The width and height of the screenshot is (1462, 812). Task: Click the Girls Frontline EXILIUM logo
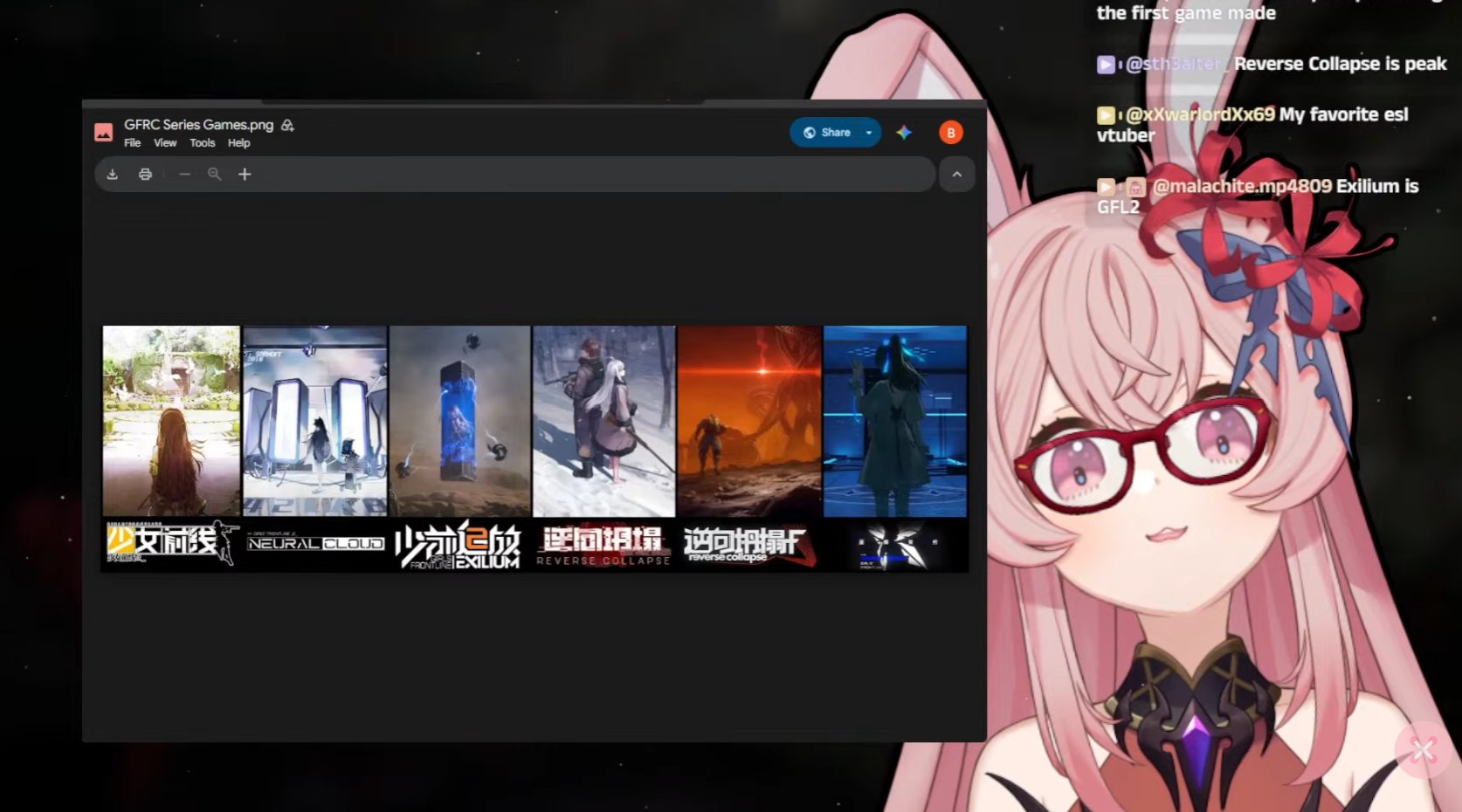click(x=459, y=546)
